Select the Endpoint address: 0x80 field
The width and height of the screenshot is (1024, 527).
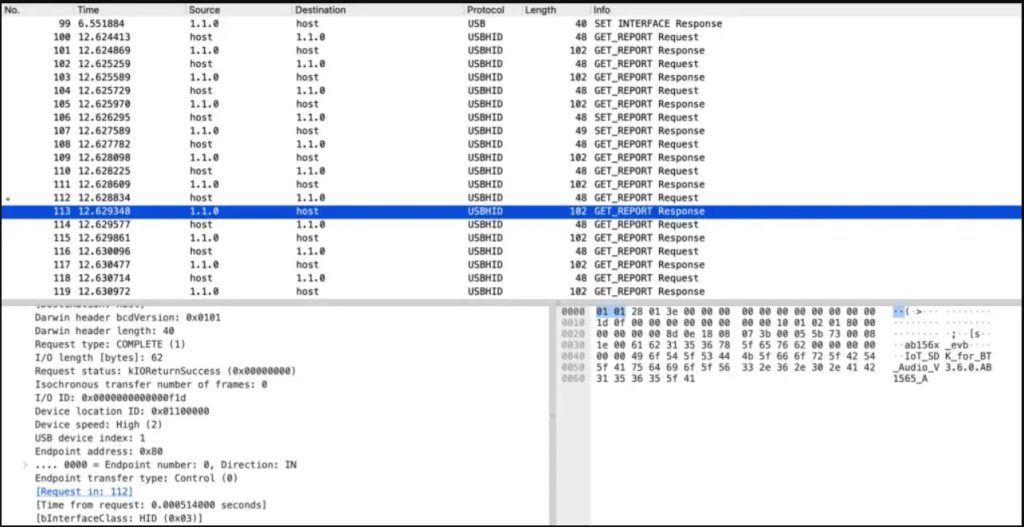[99, 451]
